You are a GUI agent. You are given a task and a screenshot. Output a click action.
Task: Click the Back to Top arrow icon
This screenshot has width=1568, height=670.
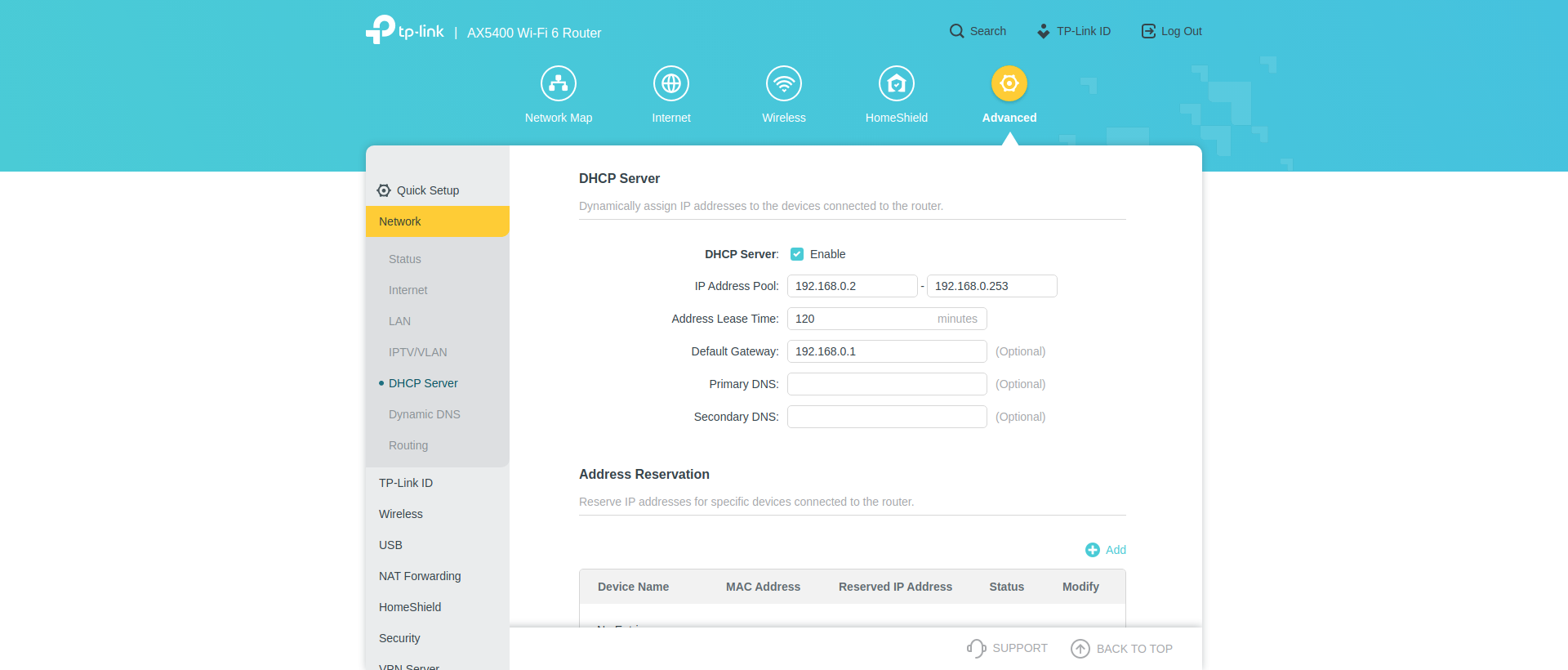1080,649
